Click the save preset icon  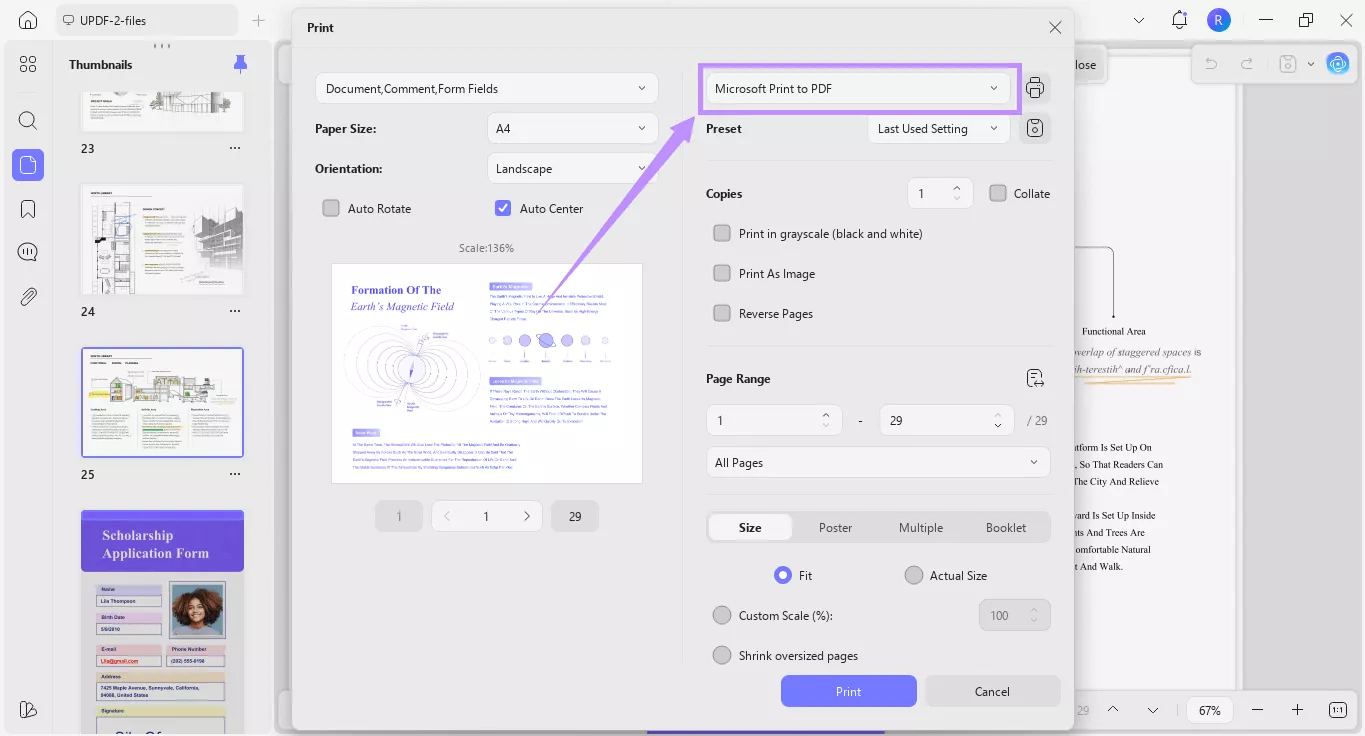1035,129
